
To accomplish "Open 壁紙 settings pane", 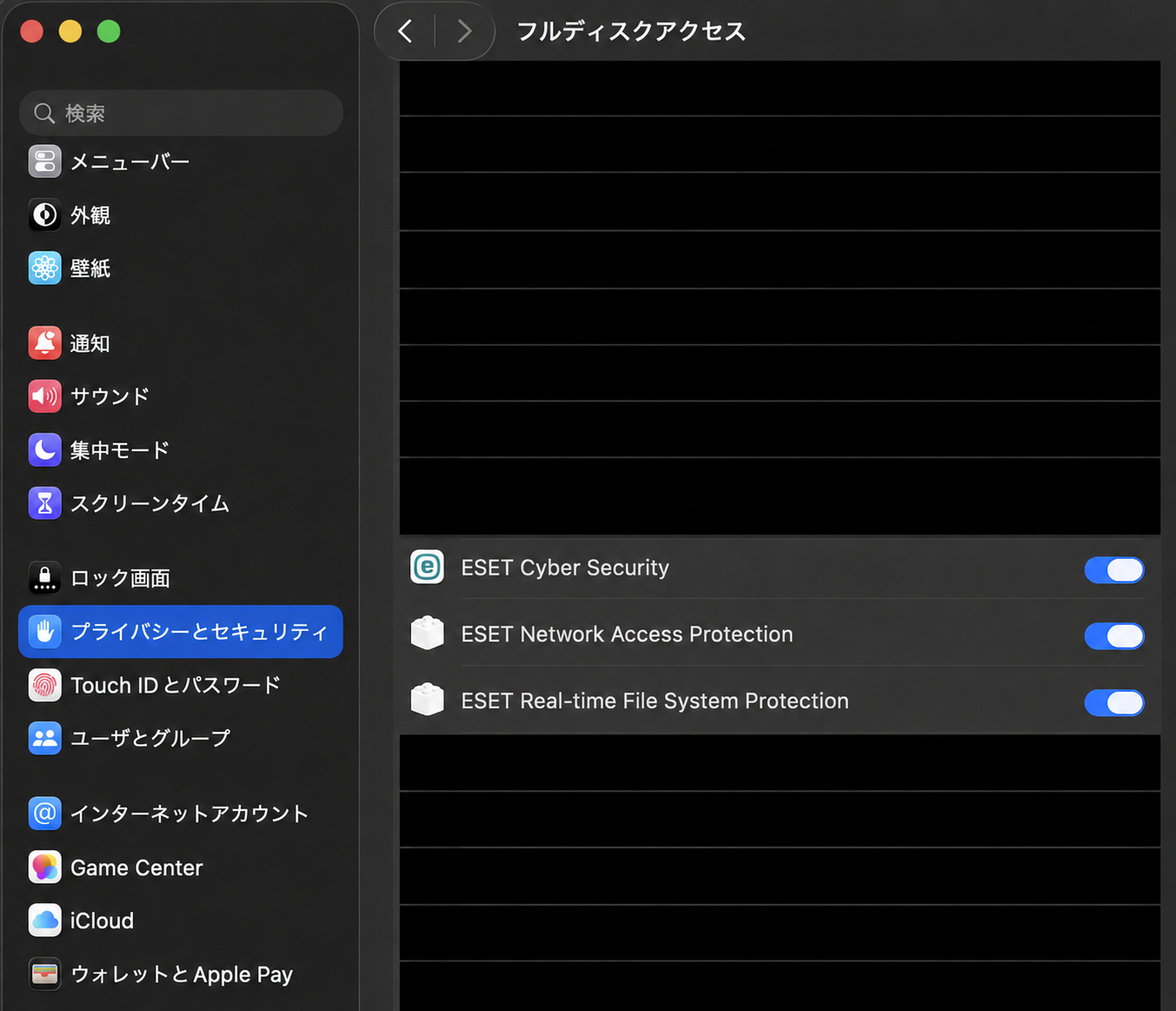I will (x=90, y=268).
